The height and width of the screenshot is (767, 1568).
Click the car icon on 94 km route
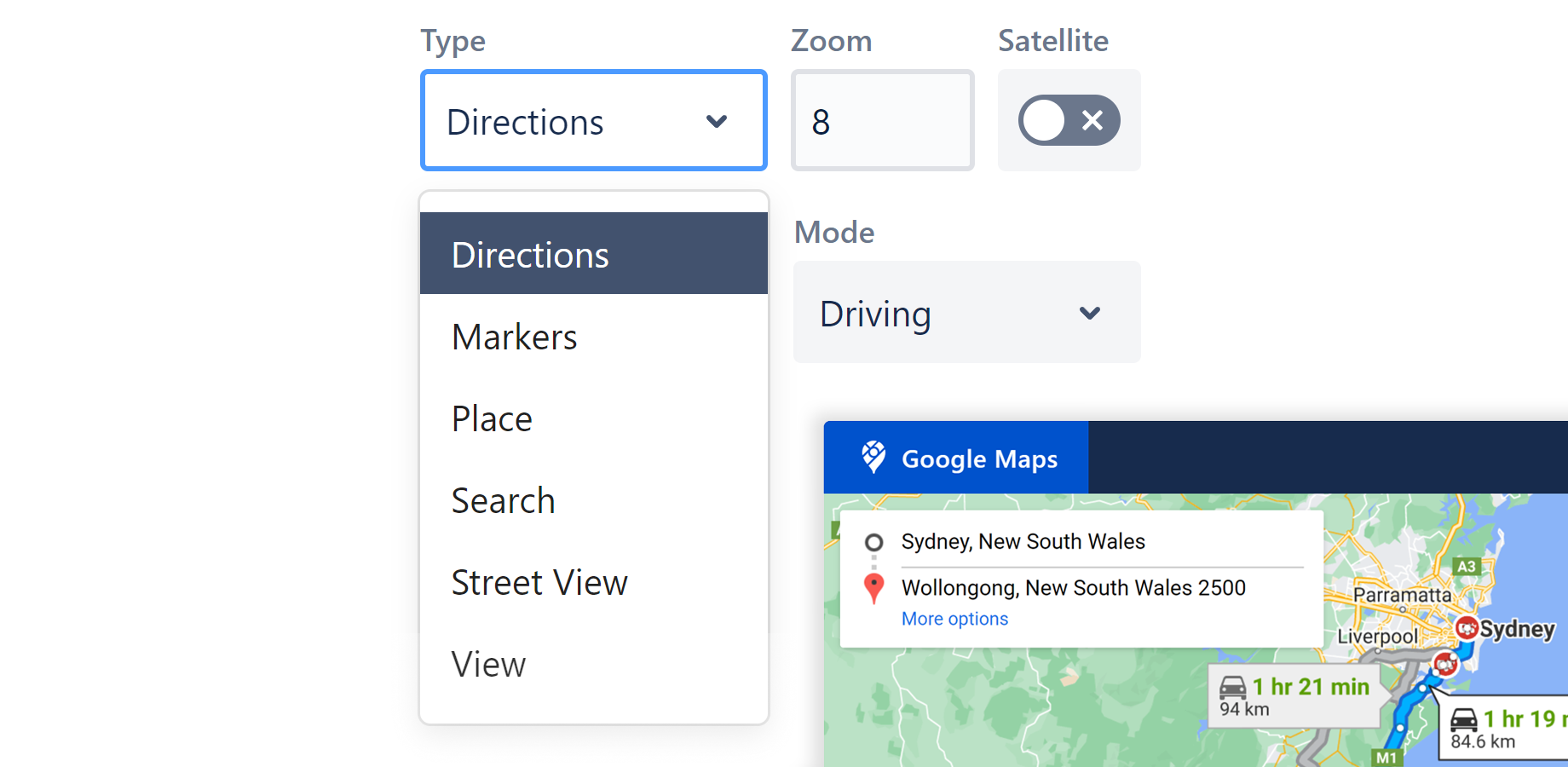click(1233, 687)
